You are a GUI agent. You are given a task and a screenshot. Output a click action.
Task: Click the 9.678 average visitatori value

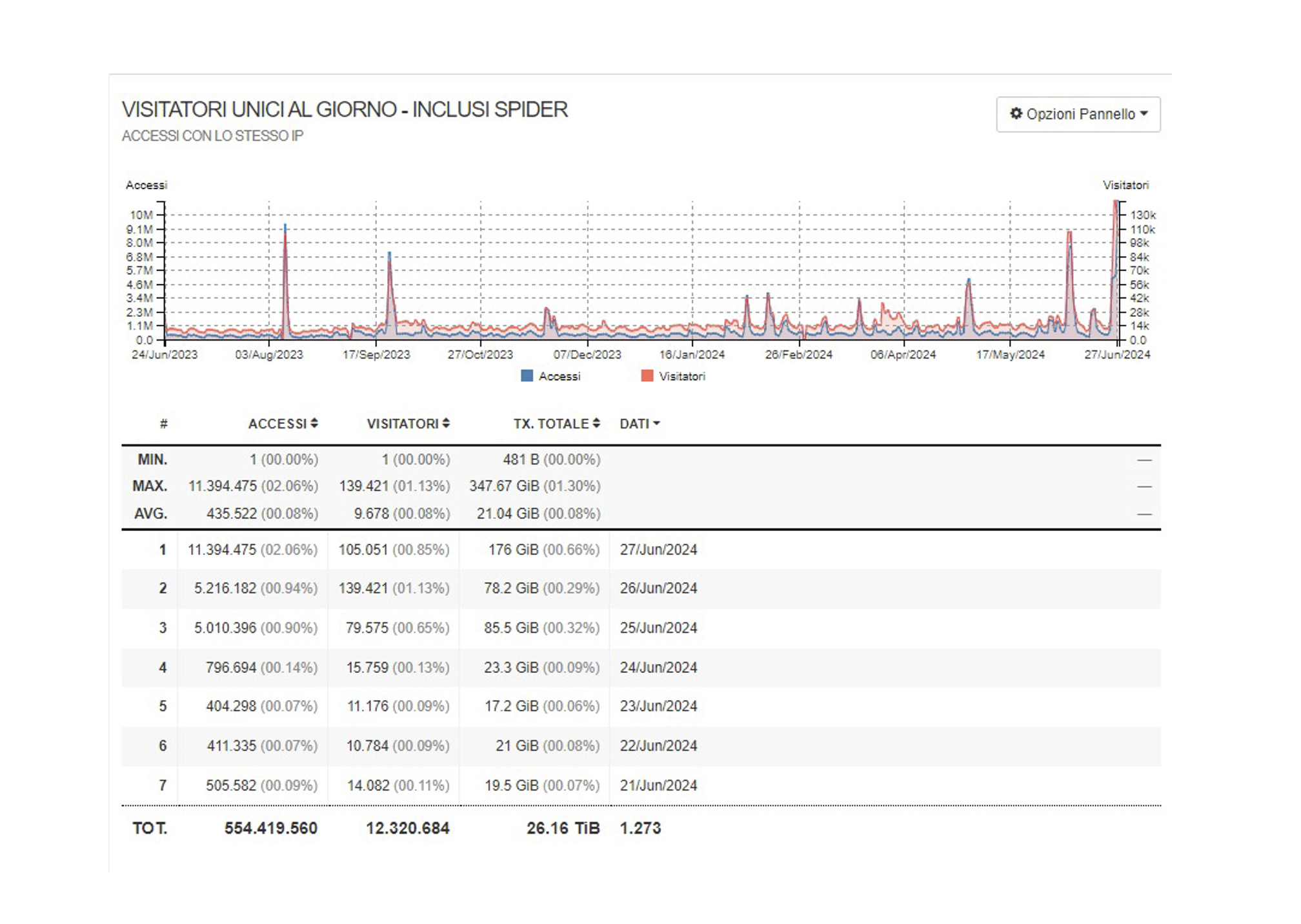[371, 514]
